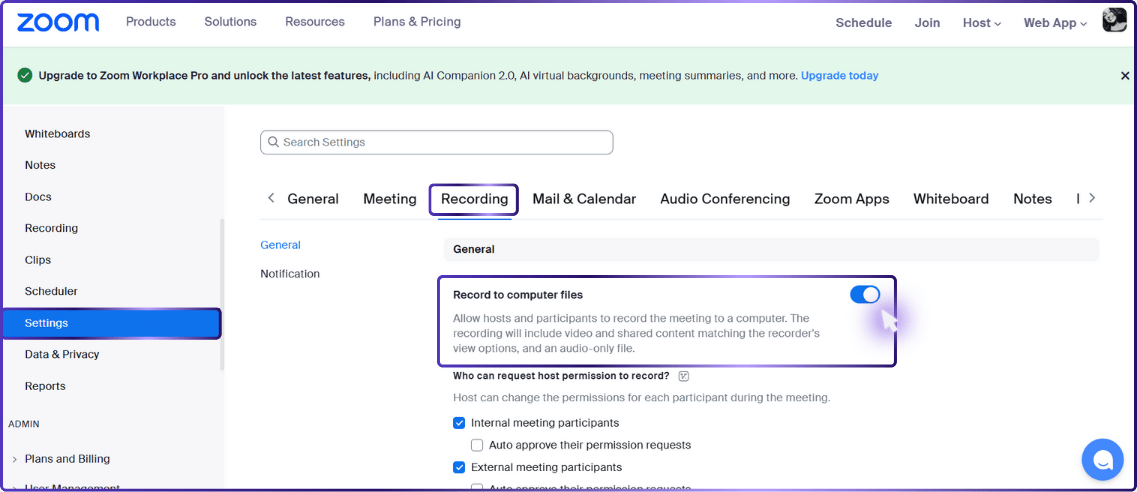Click Join in the top bar
Viewport: 1137px width, 492px height.
[927, 22]
